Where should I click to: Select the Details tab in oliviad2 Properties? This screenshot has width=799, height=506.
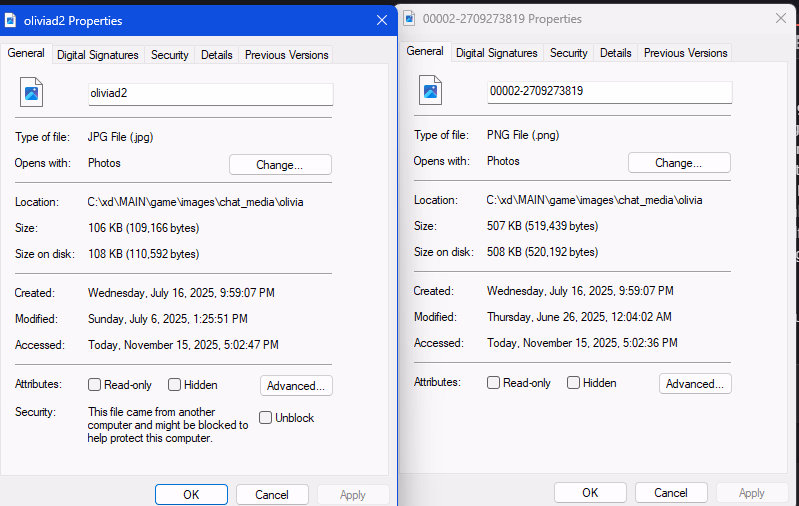point(216,55)
